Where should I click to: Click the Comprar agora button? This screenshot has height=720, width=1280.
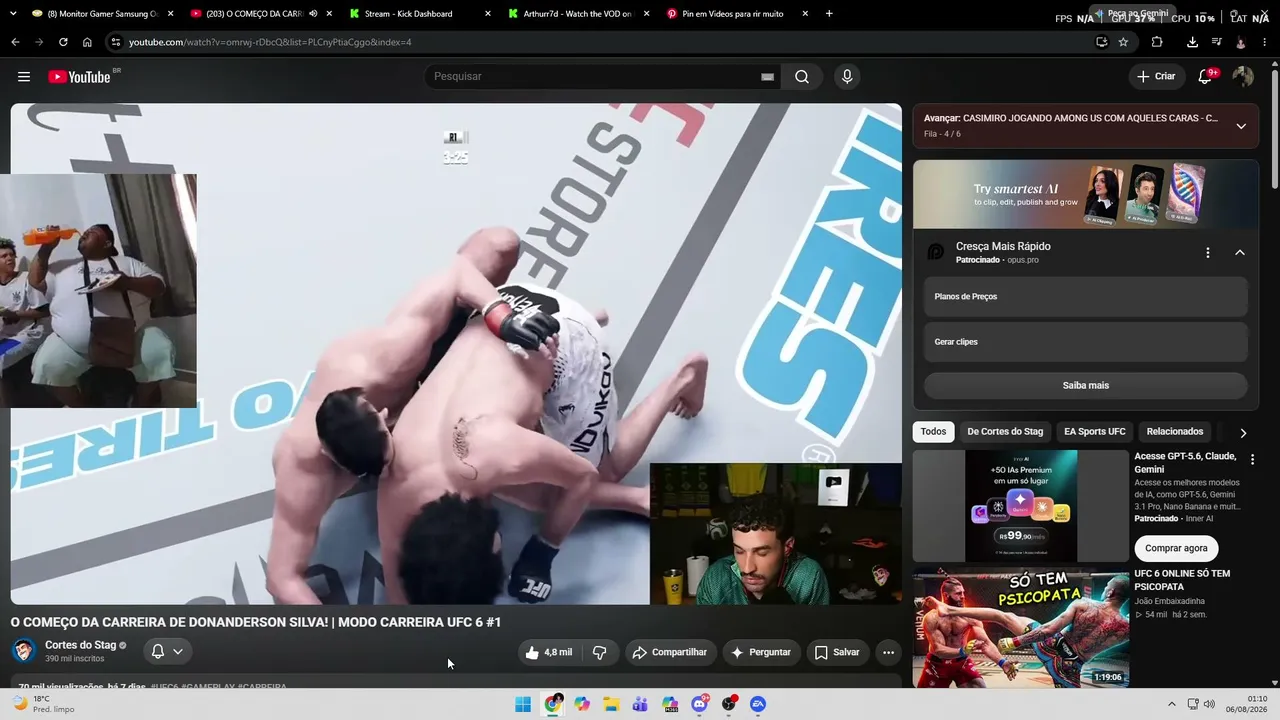1176,548
